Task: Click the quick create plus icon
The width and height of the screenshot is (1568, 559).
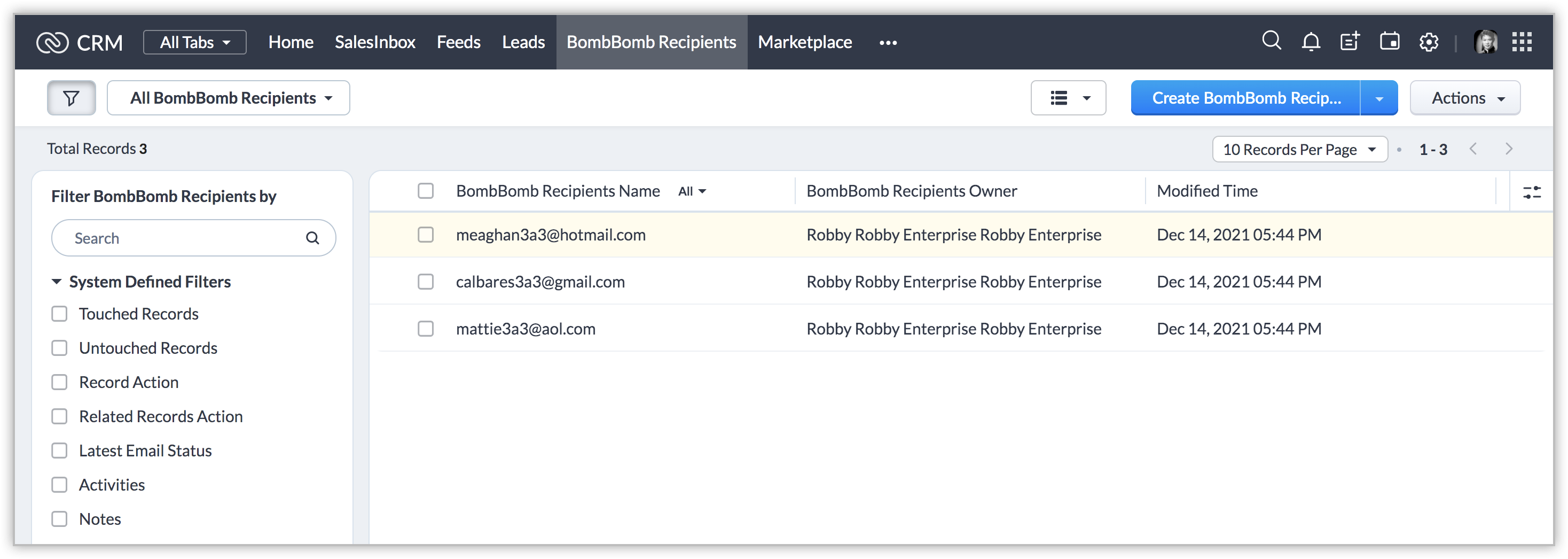Action: [1350, 41]
